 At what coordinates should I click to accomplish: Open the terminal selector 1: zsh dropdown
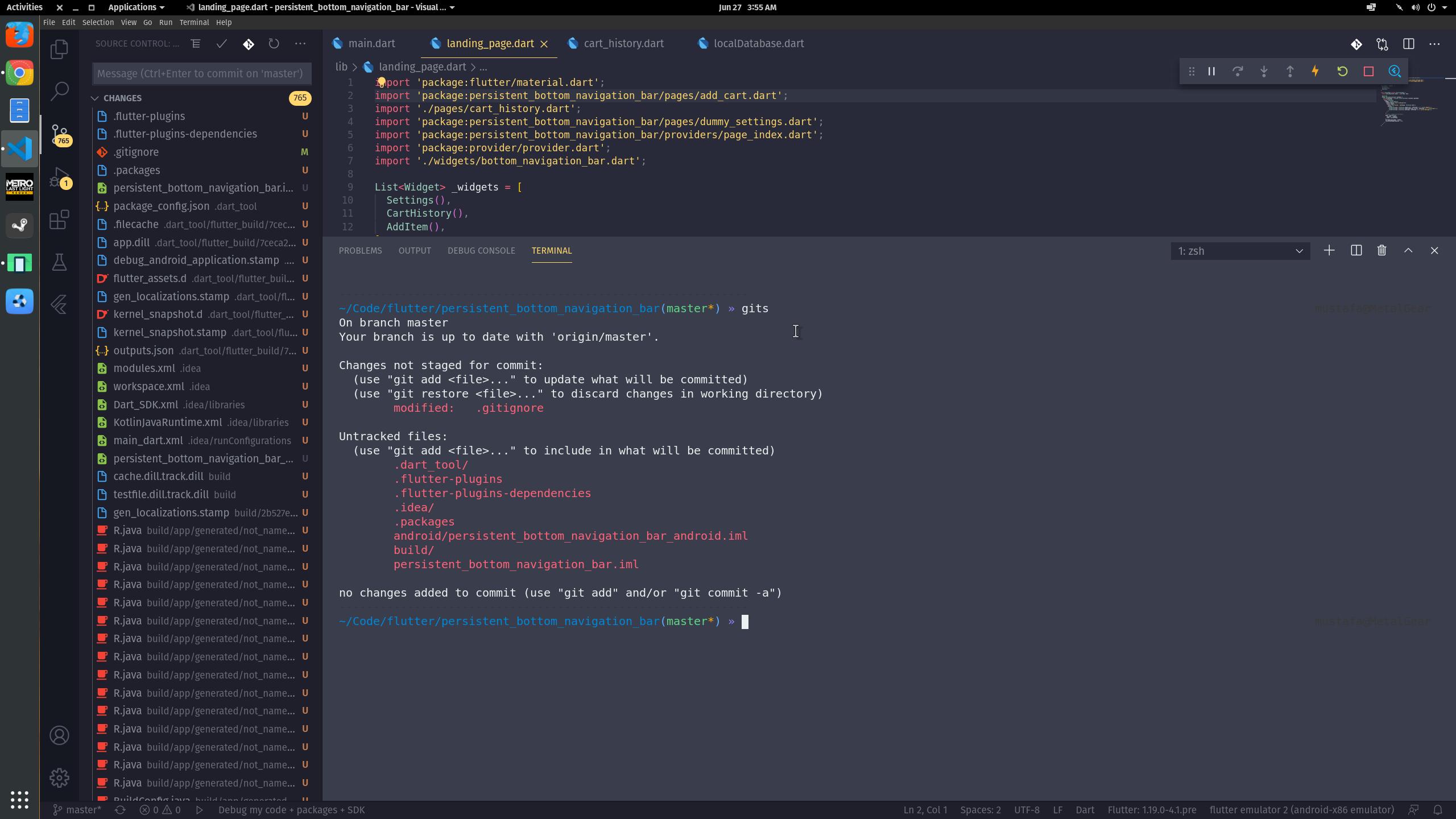[1240, 251]
